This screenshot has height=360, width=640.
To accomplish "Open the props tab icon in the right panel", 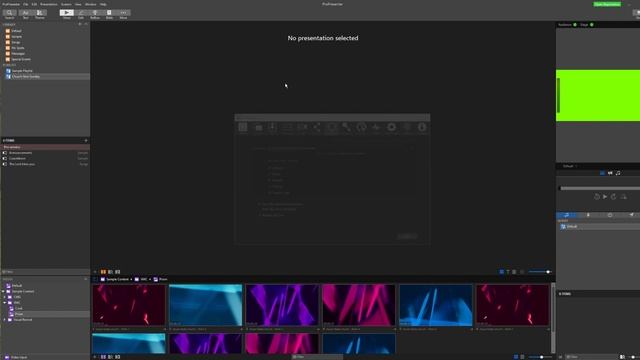I will [x=588, y=215].
